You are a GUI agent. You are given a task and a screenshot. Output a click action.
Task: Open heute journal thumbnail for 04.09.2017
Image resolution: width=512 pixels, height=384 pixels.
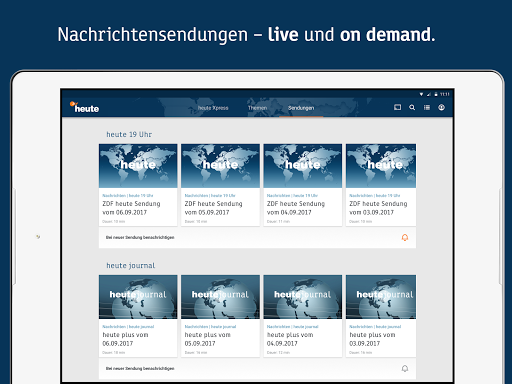[x=303, y=297]
